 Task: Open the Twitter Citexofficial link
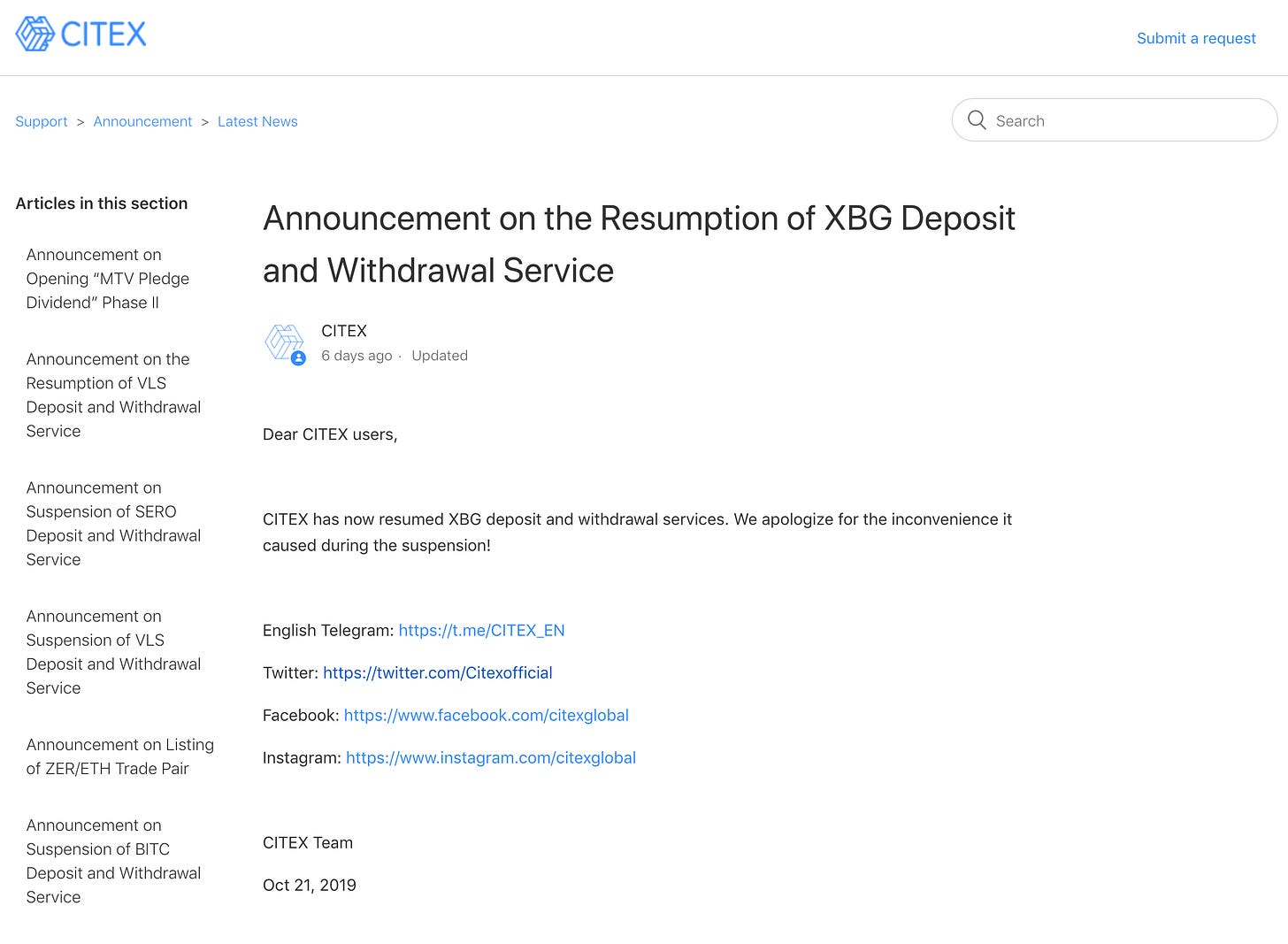[438, 673]
